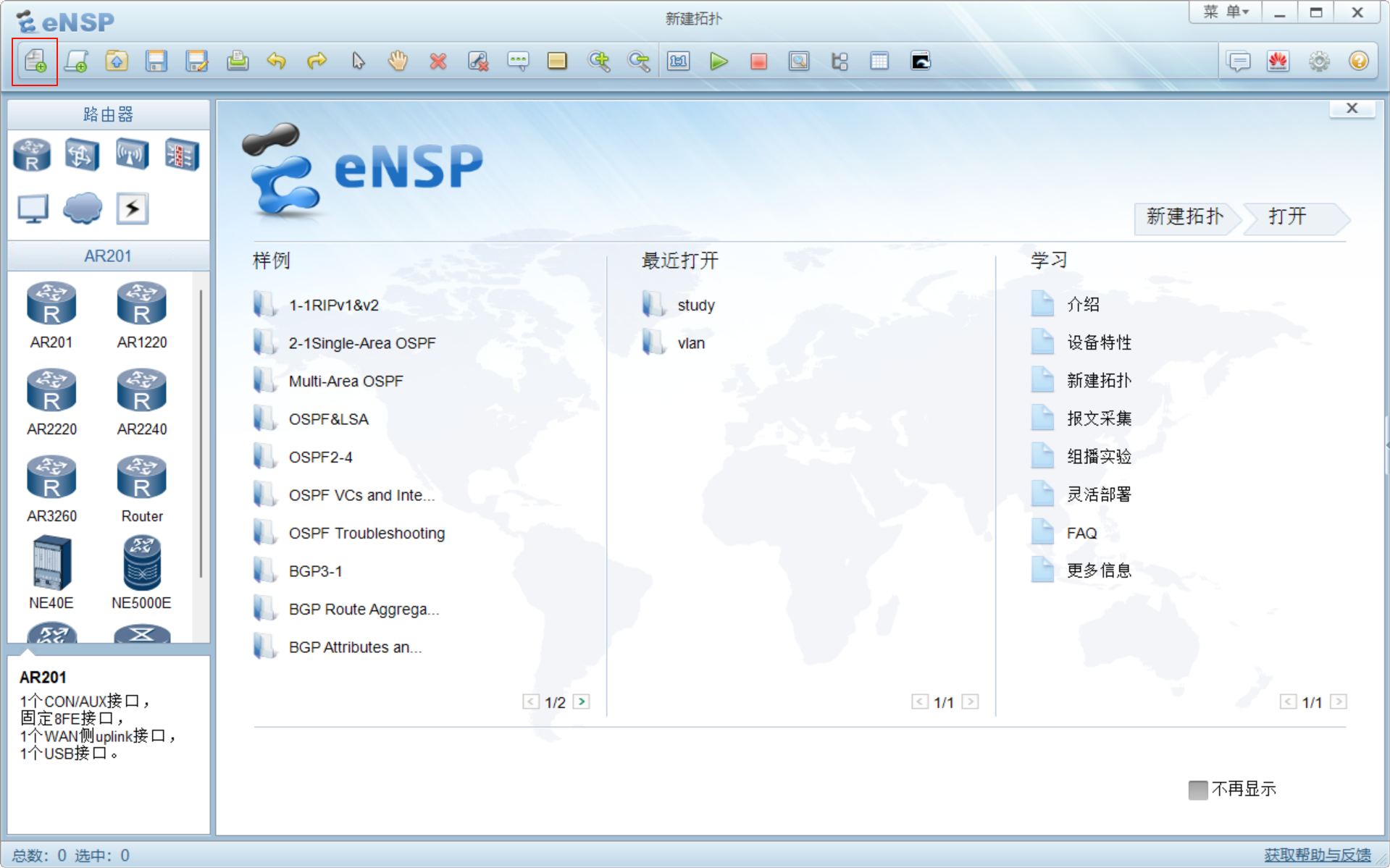Click the data capture icon

coord(799,62)
